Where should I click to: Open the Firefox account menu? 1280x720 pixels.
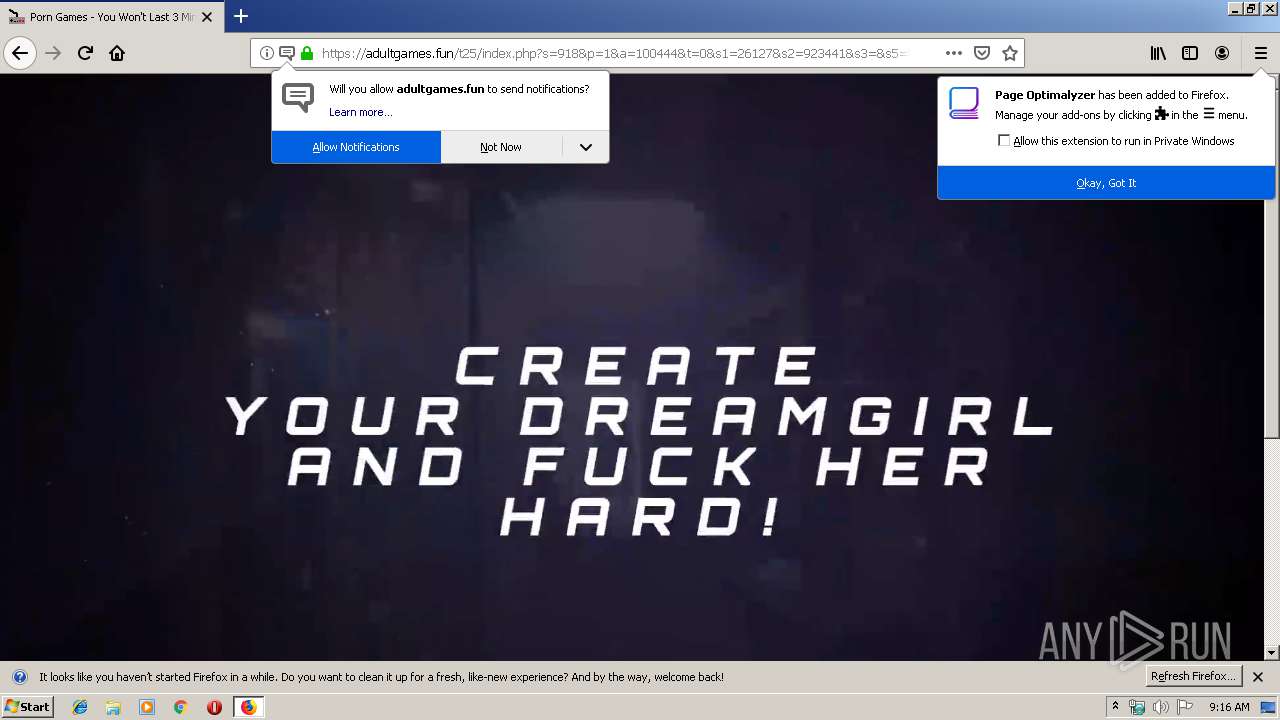1222,53
